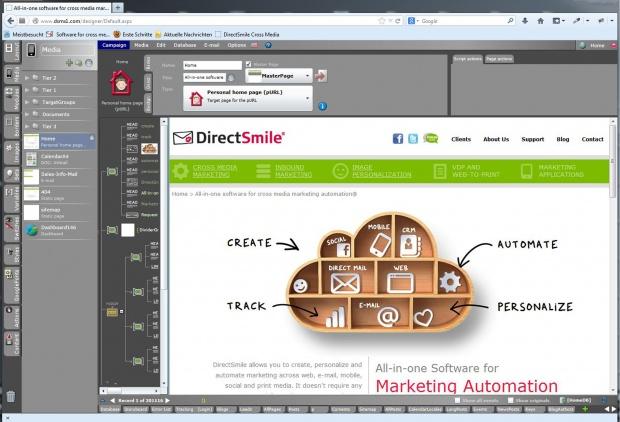Screen dimensions: 620x422
Task: Select the Calendar document thumbnail
Action: [x=31, y=159]
